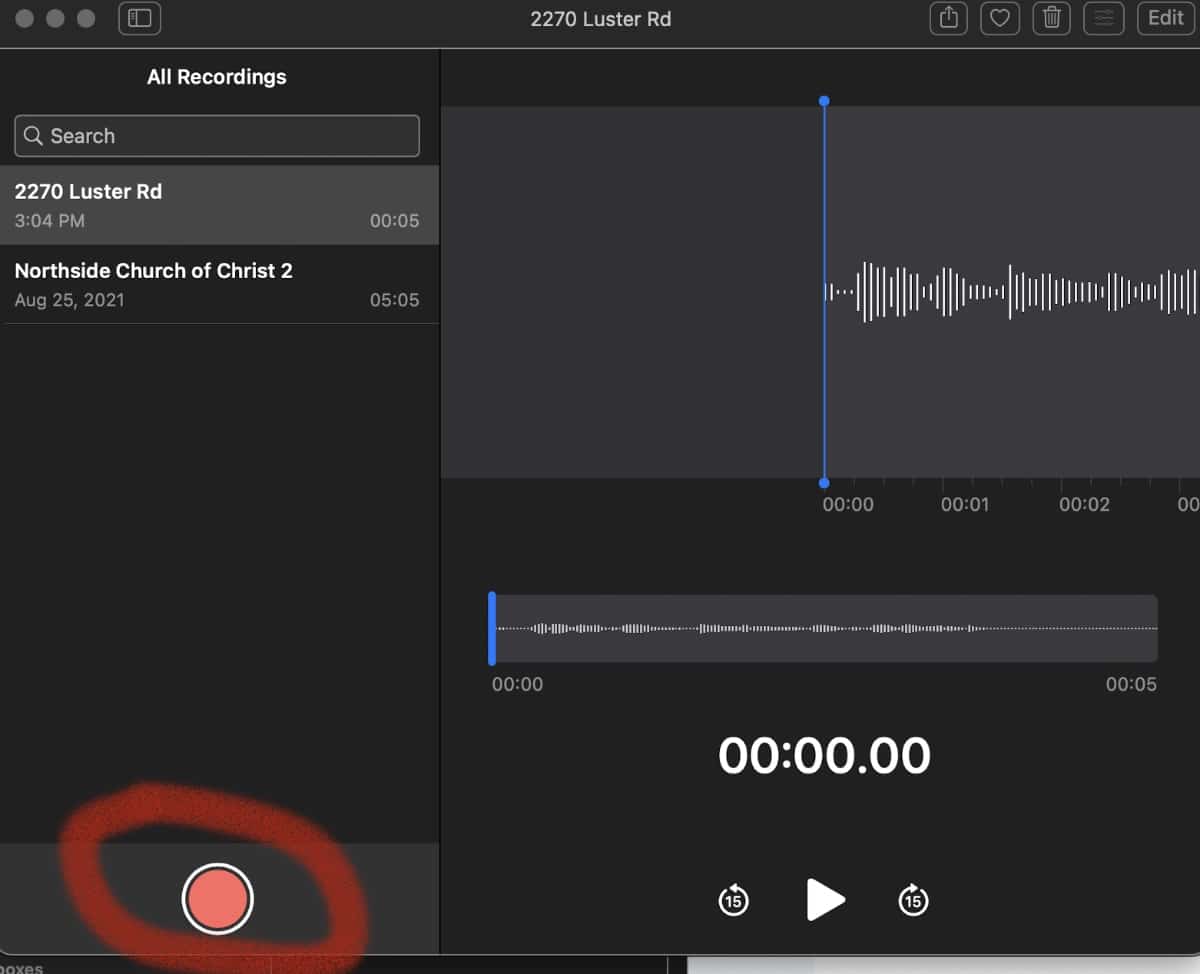Screen dimensions: 1200x974
Task: Skip forward 15 seconds
Action: (x=913, y=900)
